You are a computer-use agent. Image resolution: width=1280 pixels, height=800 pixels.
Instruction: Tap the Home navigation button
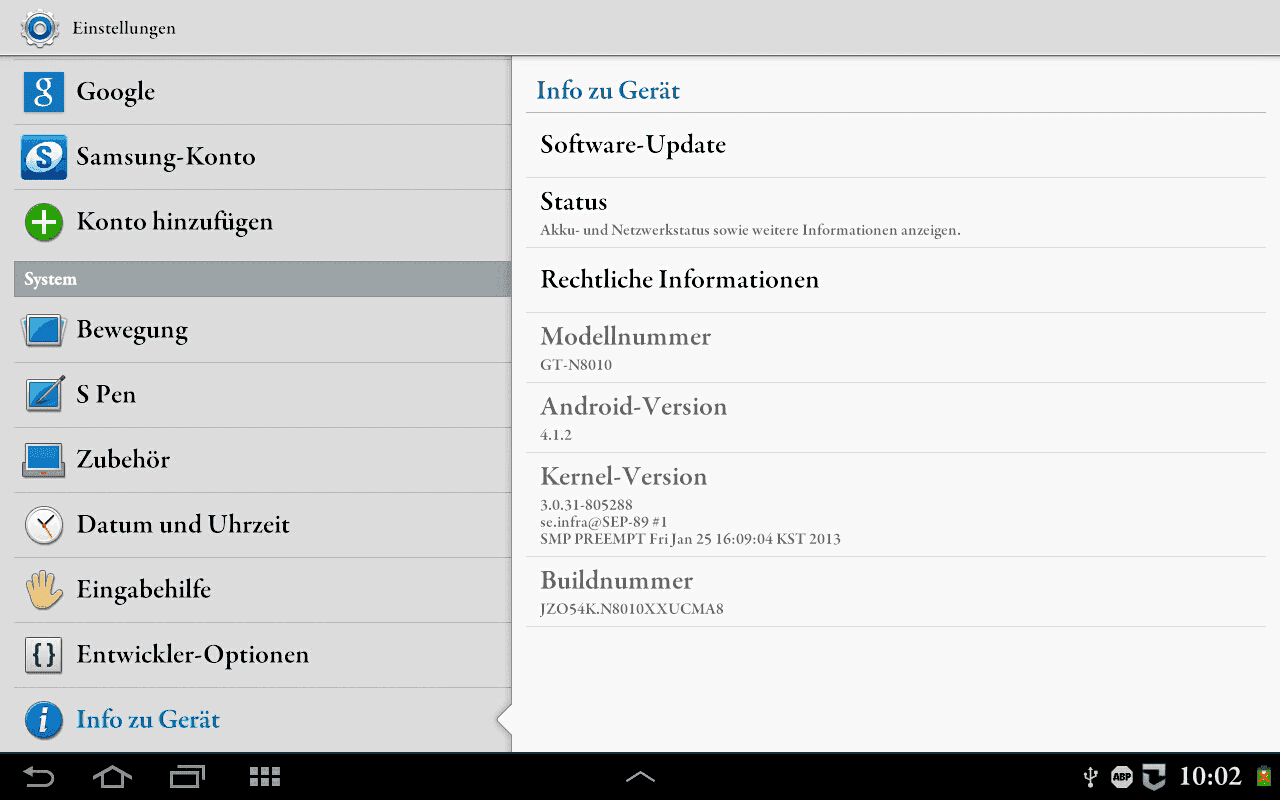pyautogui.click(x=112, y=777)
